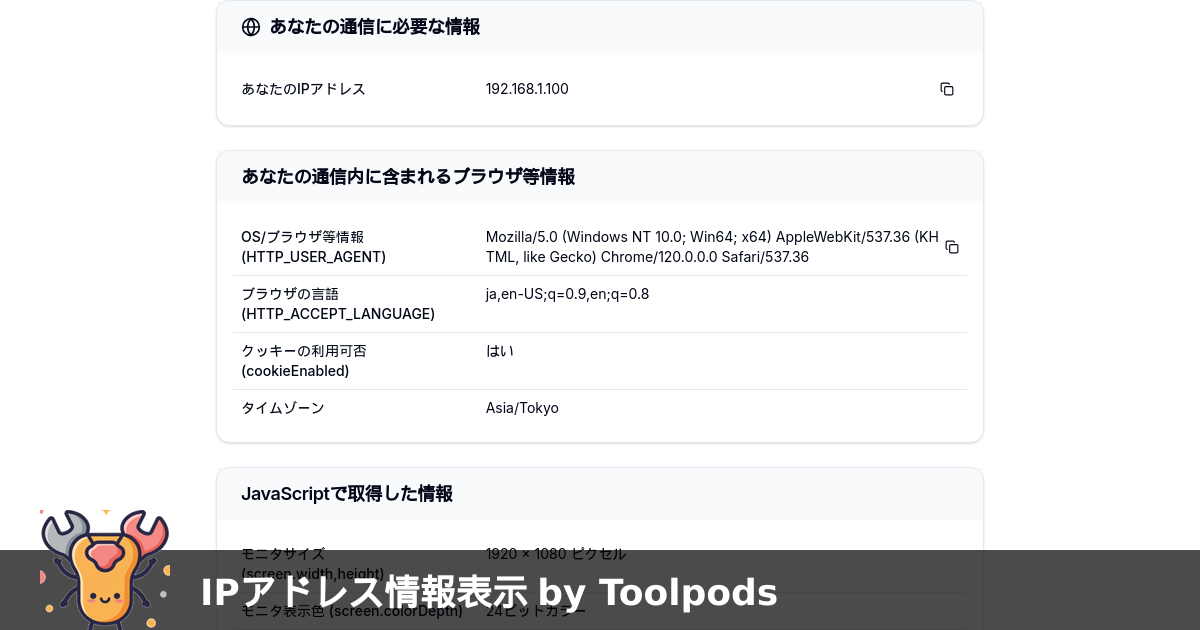Image resolution: width=1200 pixels, height=630 pixels.
Task: Select the IP address value 192.168.1.100
Action: (527, 89)
